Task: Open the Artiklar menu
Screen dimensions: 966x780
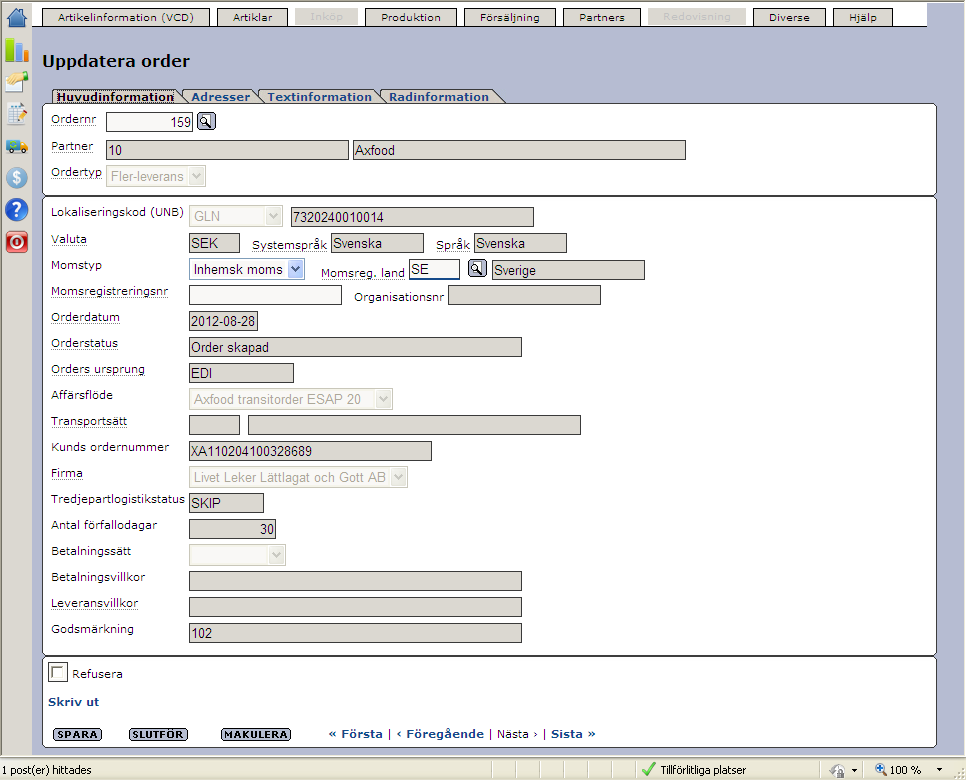Action: pos(253,17)
